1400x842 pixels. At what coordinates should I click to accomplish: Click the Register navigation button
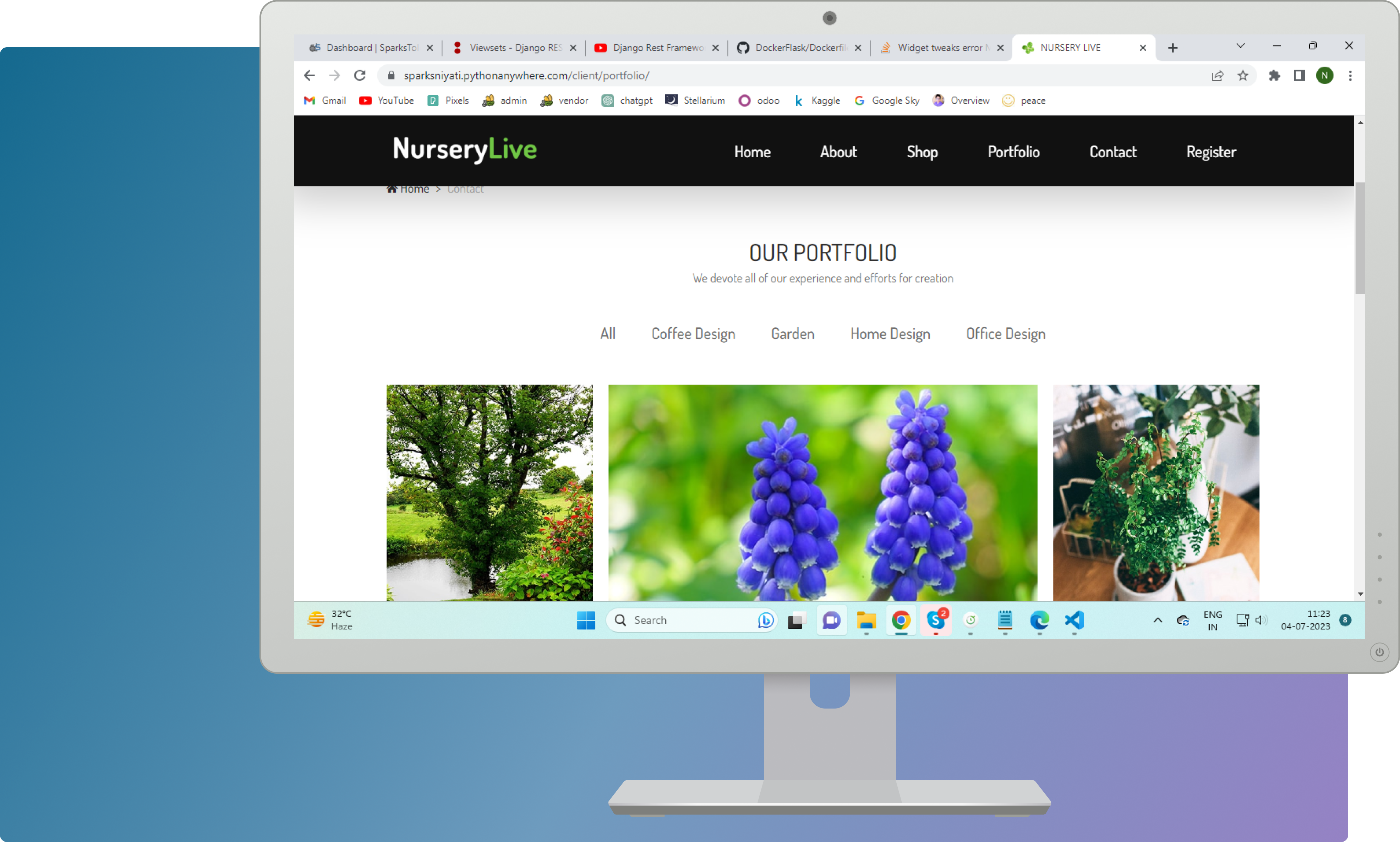(1211, 151)
